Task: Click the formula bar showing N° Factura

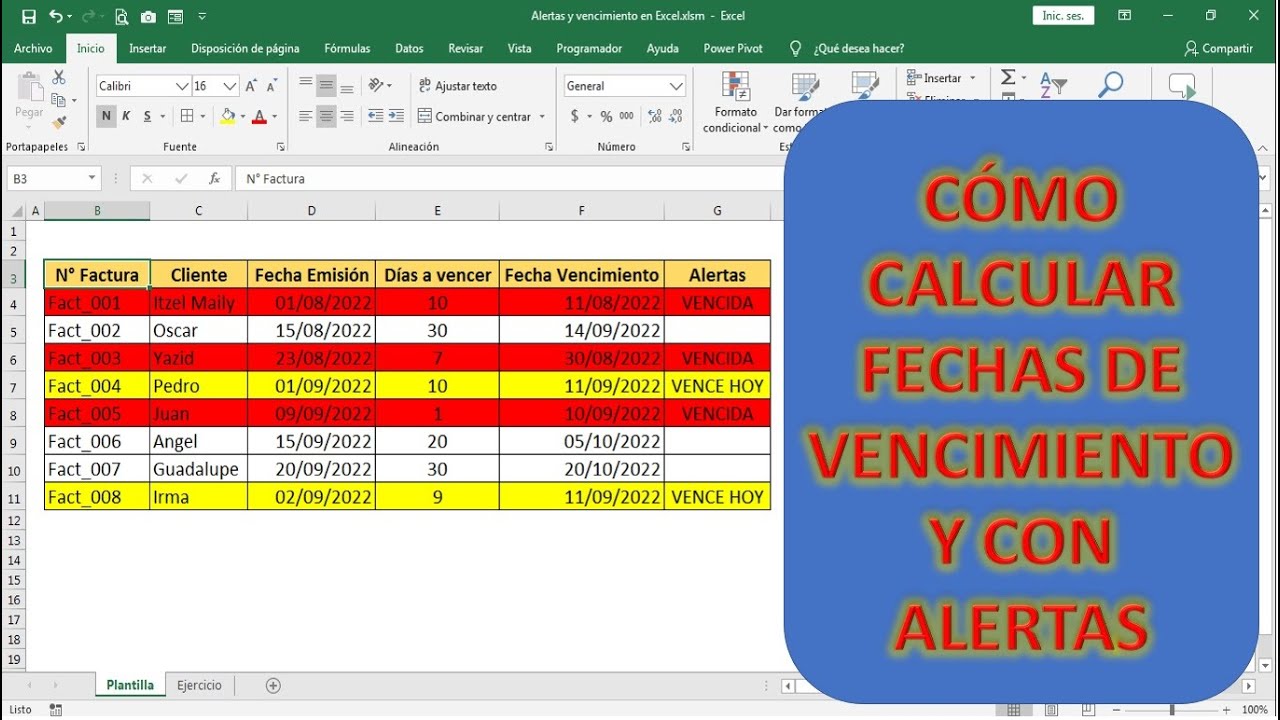Action: point(508,179)
